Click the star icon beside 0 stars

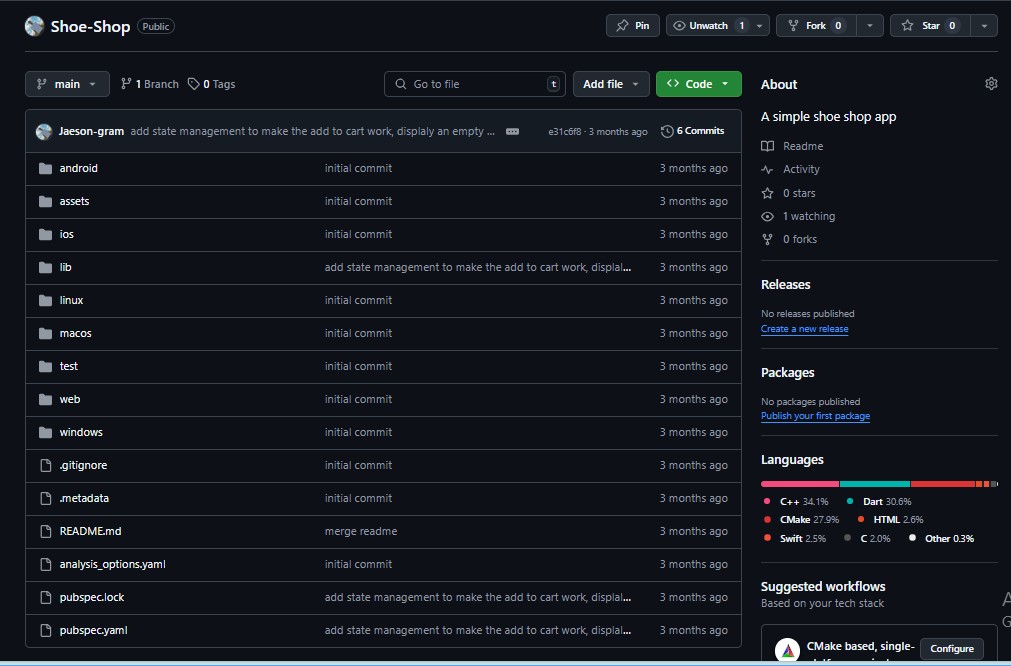(767, 193)
